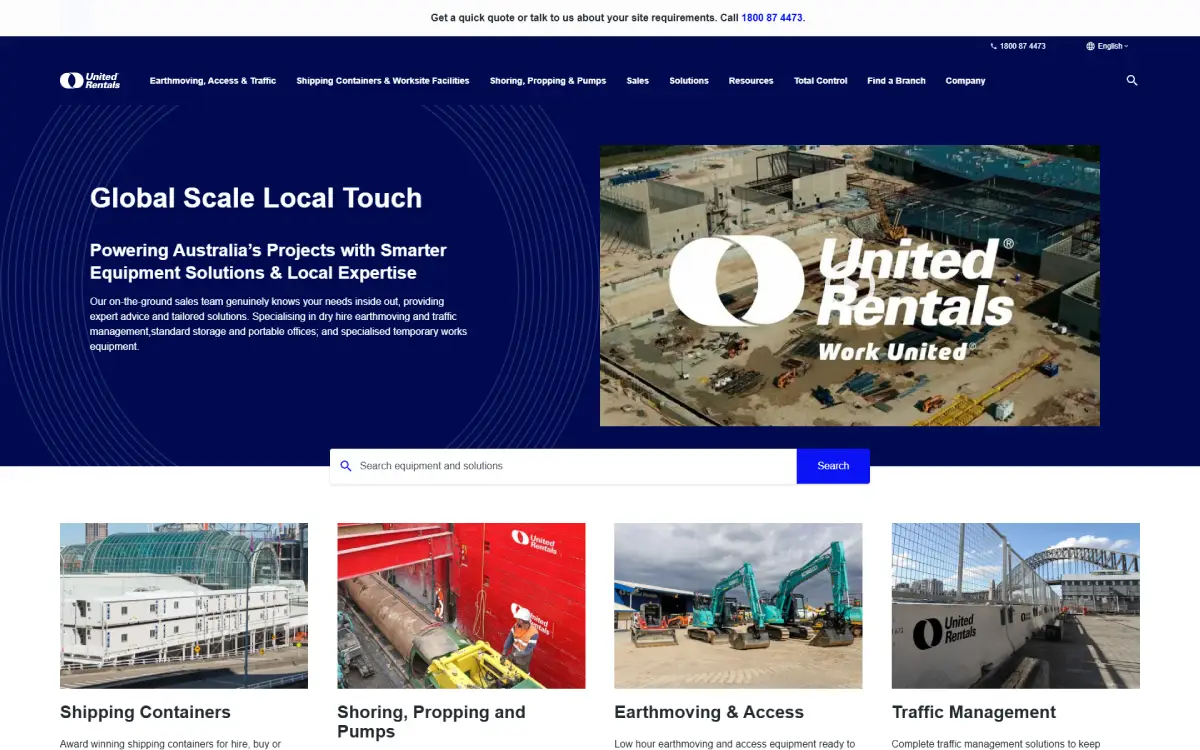Play the United Rentals hero video

[x=850, y=286]
